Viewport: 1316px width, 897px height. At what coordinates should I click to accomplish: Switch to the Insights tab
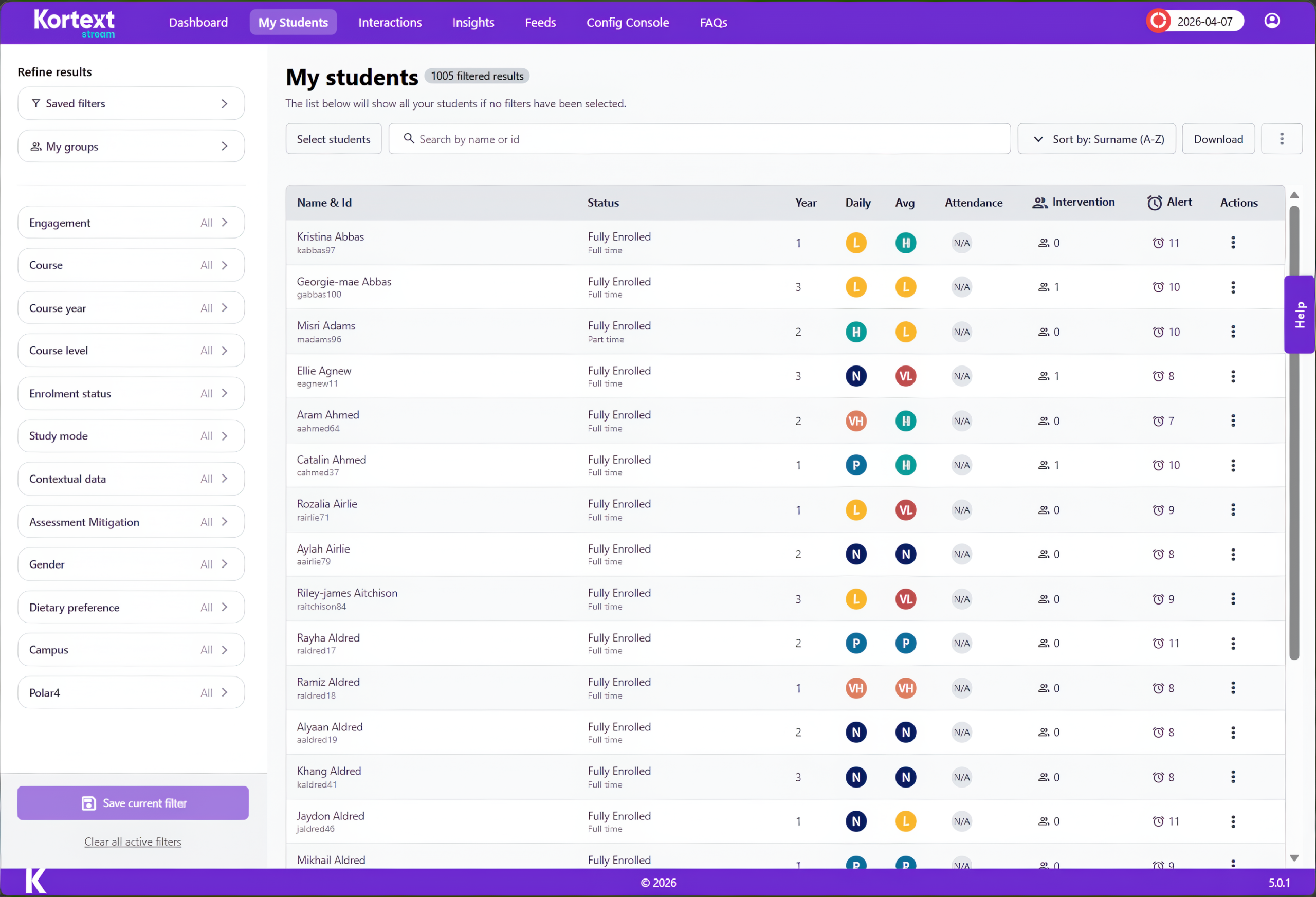pyautogui.click(x=473, y=23)
